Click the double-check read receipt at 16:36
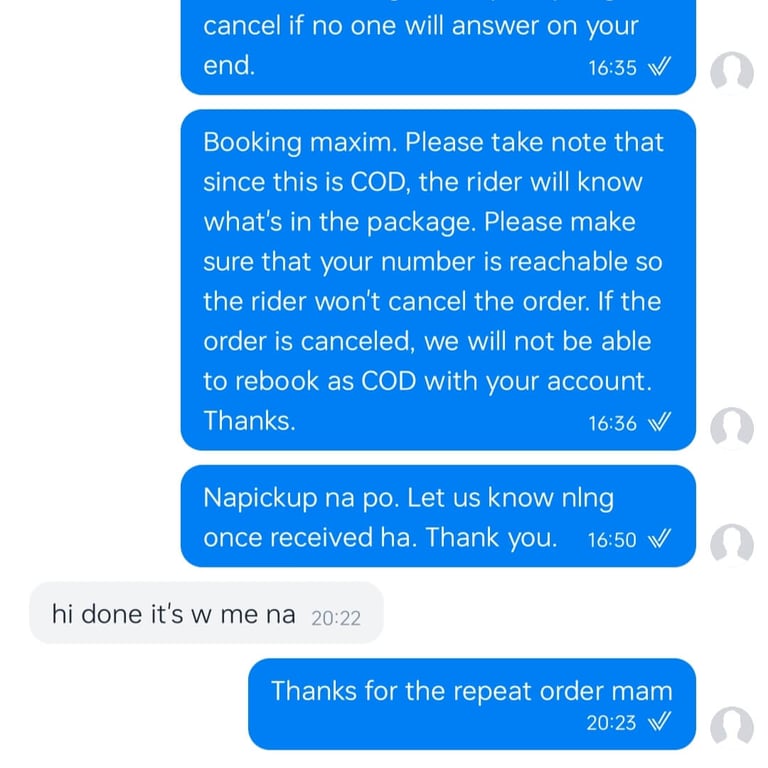This screenshot has width=768, height=768. click(659, 423)
